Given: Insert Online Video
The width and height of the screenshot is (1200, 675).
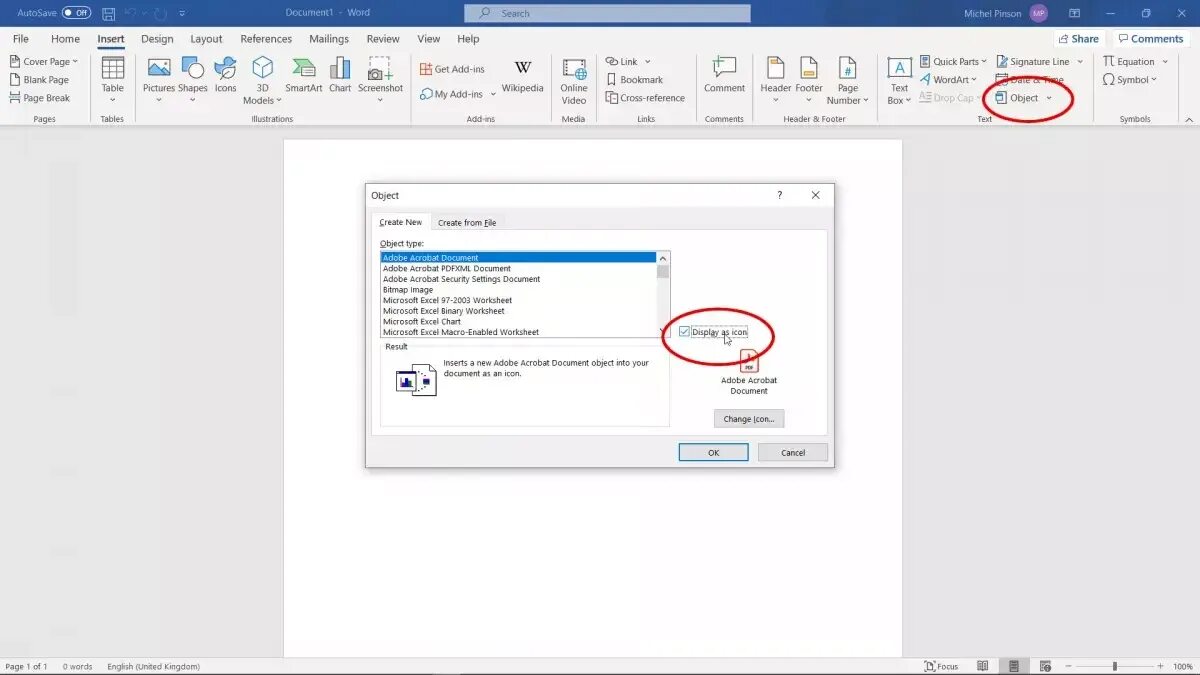Looking at the screenshot, I should (x=574, y=80).
